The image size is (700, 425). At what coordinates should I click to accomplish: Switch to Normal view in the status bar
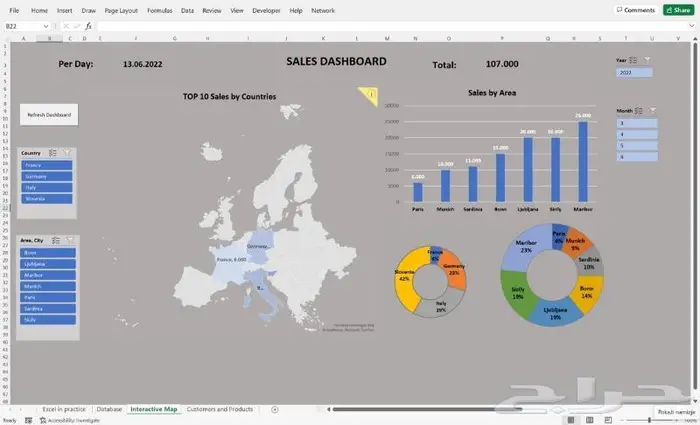(571, 420)
